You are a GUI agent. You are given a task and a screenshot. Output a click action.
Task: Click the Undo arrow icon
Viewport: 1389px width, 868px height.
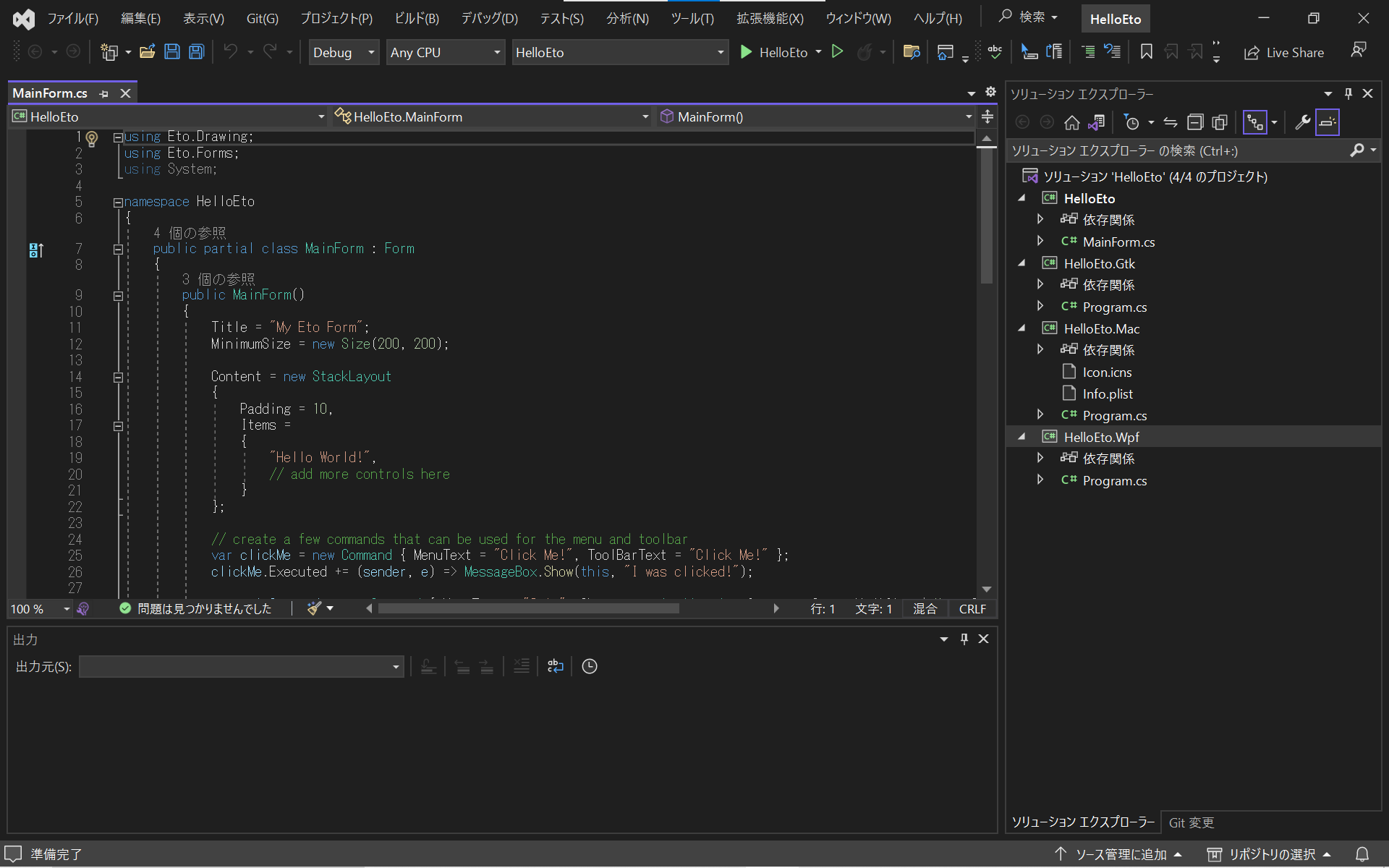click(231, 52)
